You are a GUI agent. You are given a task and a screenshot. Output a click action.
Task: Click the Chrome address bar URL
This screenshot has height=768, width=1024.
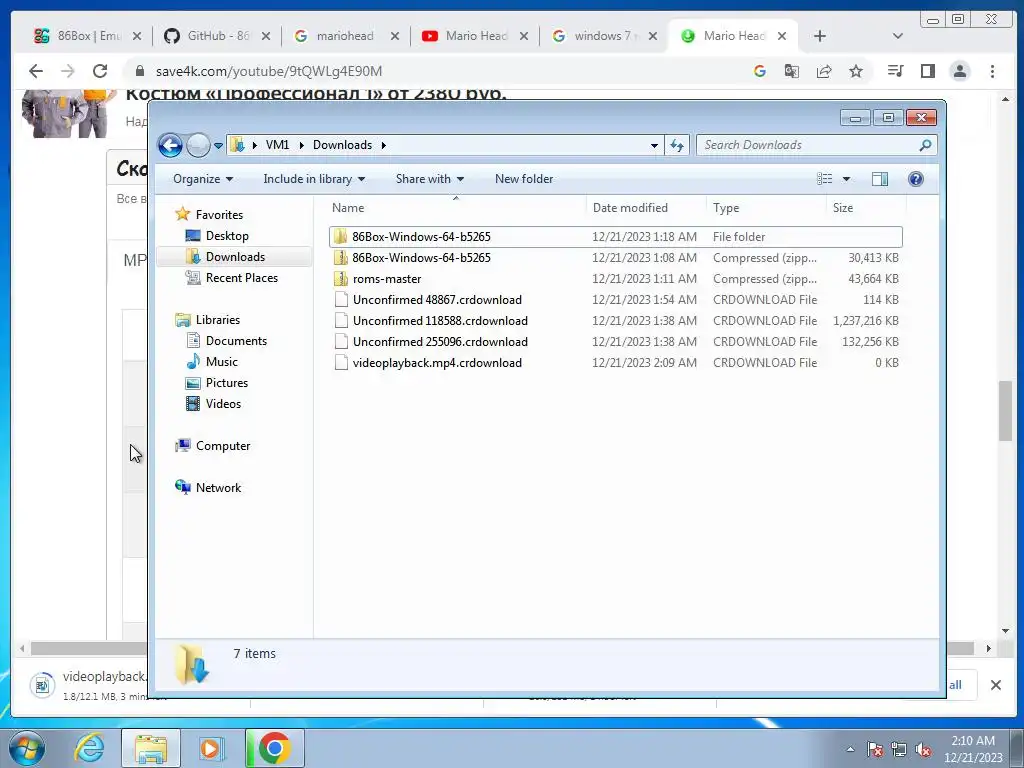click(x=268, y=71)
